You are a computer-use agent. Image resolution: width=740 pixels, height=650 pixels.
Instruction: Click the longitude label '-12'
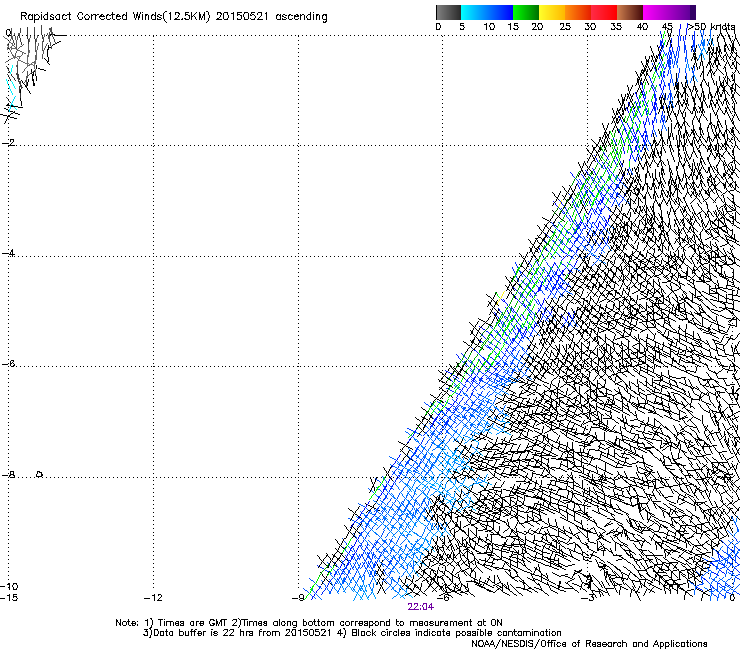153,598
